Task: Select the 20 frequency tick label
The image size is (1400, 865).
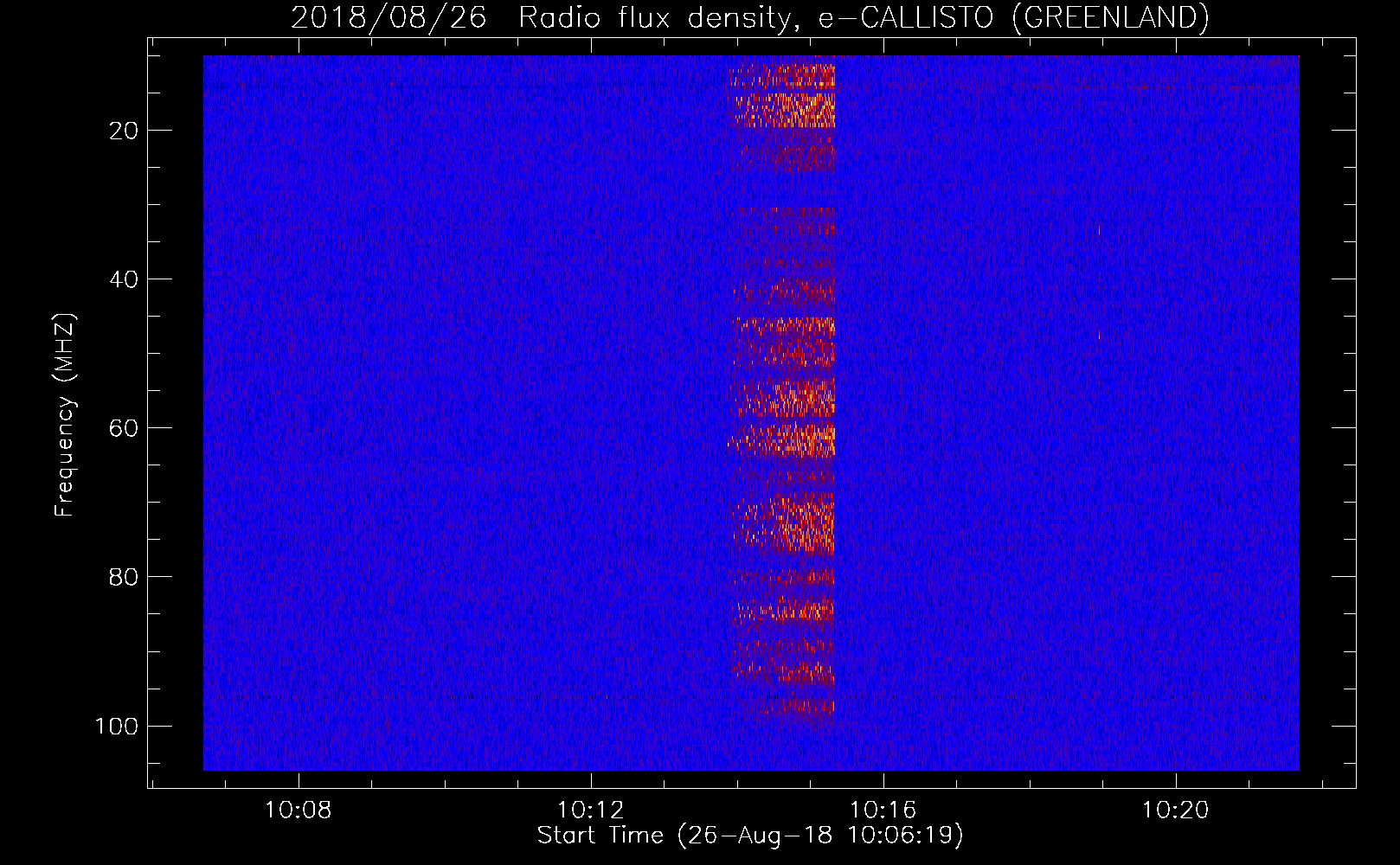Action: 124,131
